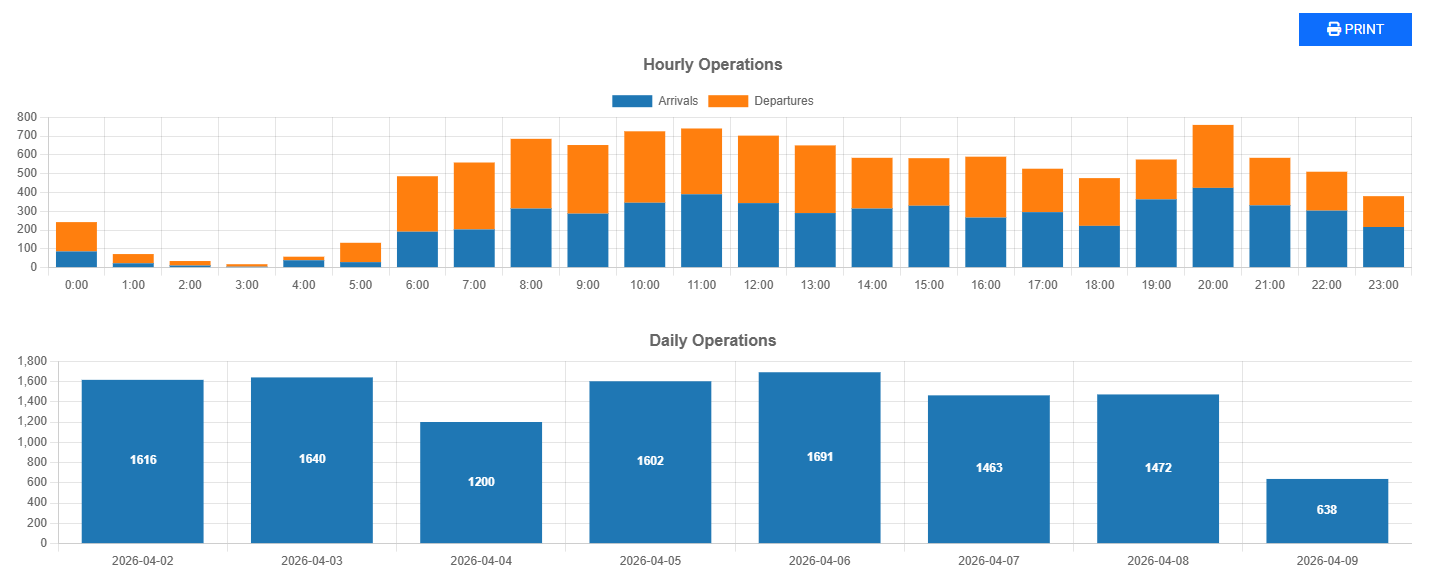Hide the Departures dataset legend label

point(783,101)
